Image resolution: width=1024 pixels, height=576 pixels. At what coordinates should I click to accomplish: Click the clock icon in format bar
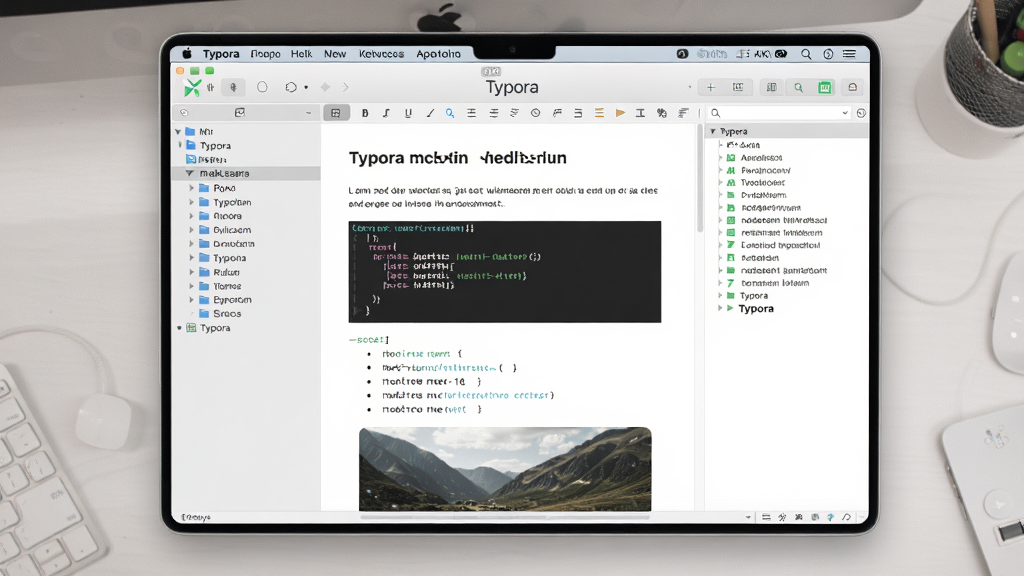tap(536, 113)
